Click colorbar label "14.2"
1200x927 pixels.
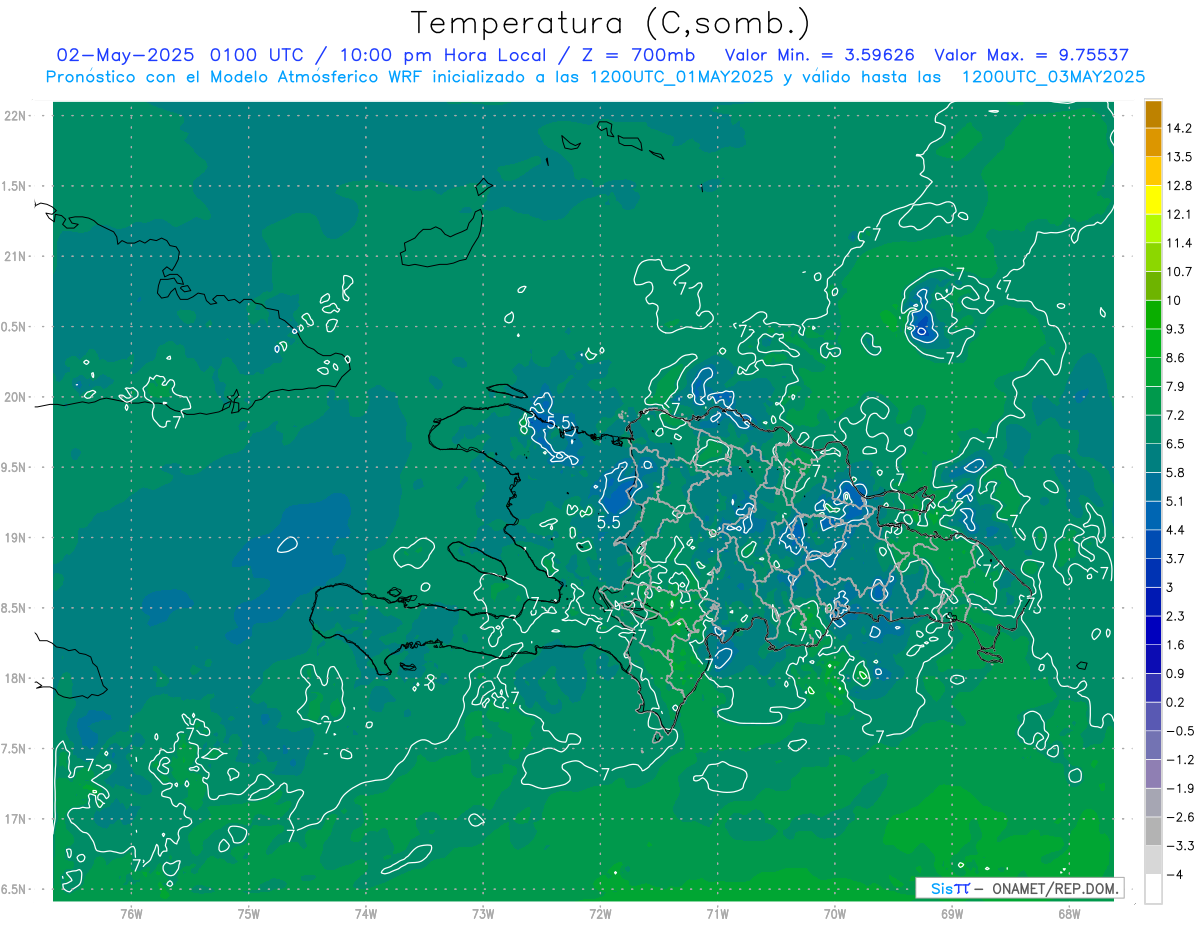1178,128
